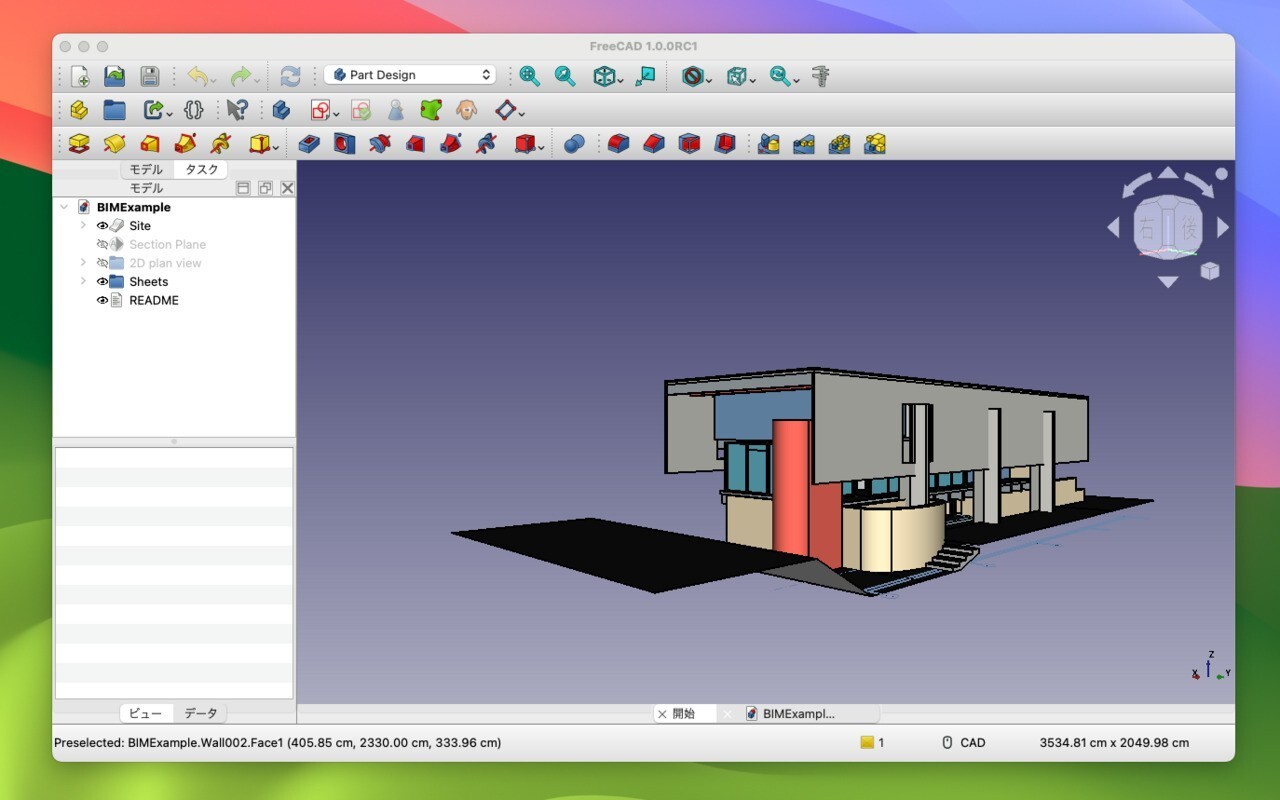Switch to the ビュー property tab
1280x800 pixels.
coord(146,713)
